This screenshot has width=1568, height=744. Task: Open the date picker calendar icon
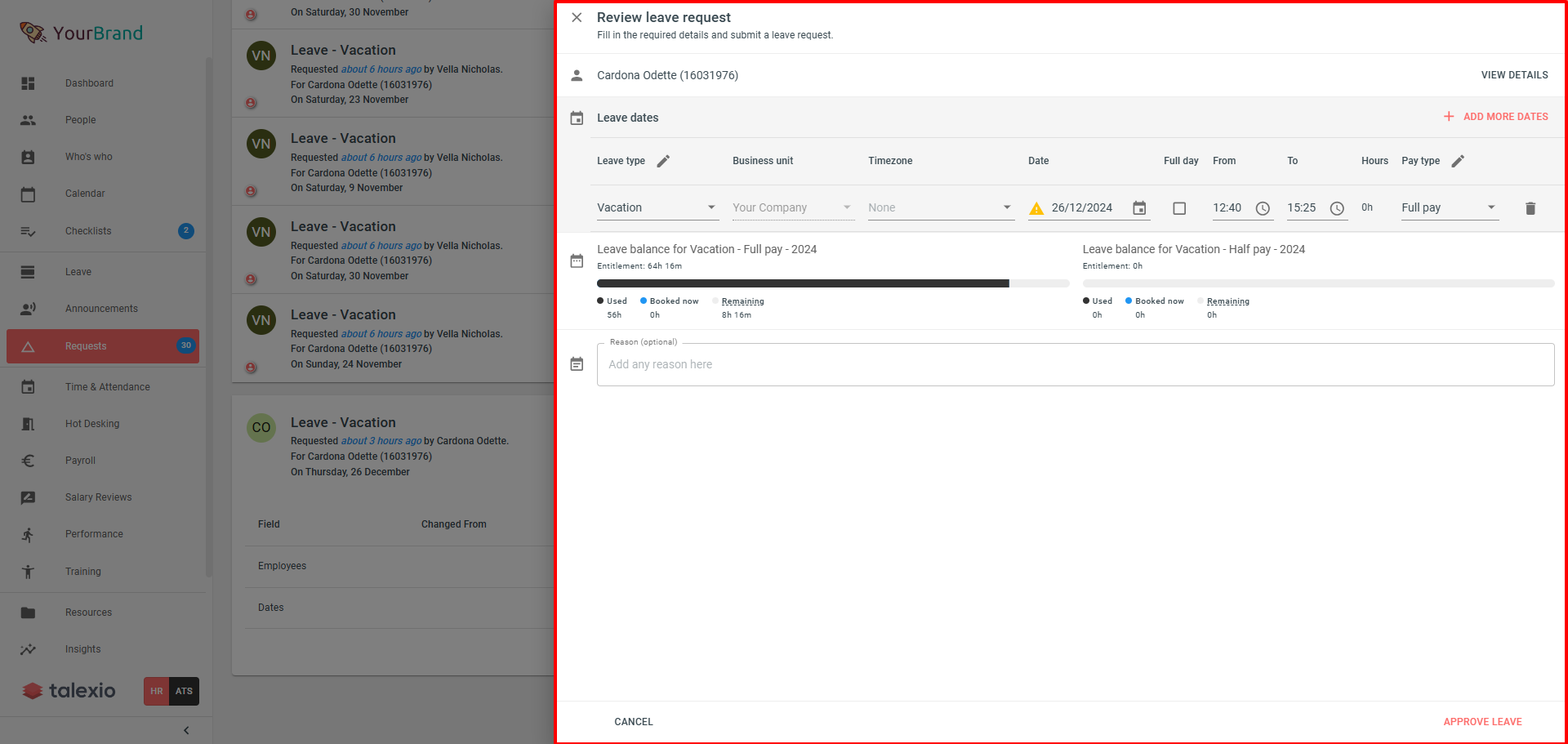pyautogui.click(x=1139, y=208)
